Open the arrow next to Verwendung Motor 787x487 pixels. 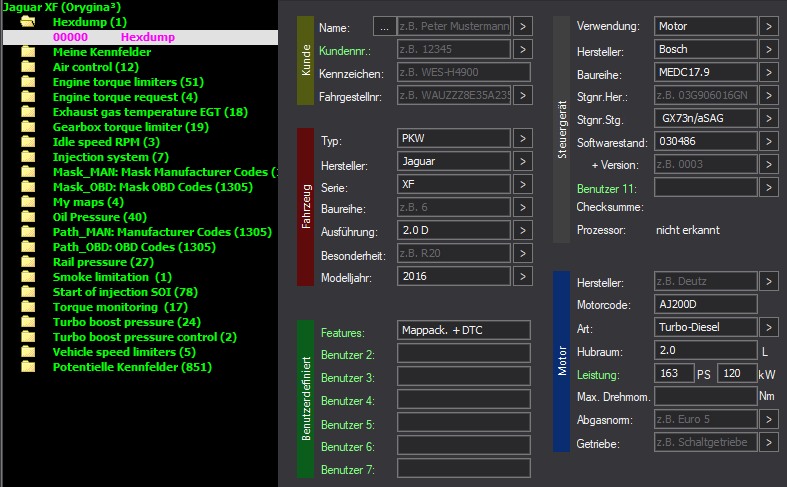[x=769, y=26]
